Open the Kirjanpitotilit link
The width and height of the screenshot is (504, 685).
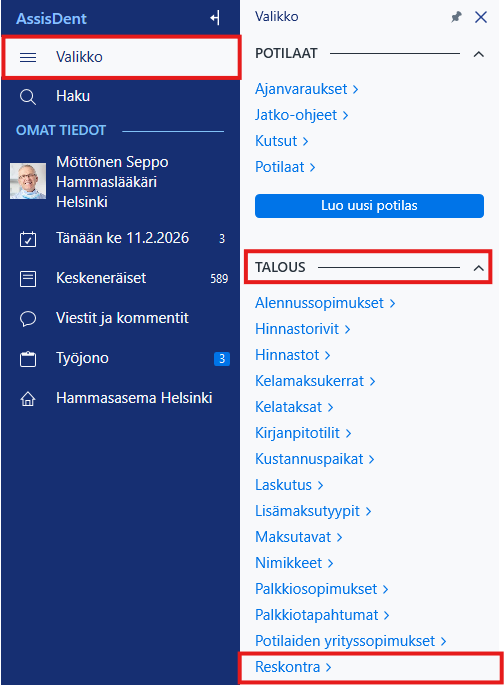point(303,433)
